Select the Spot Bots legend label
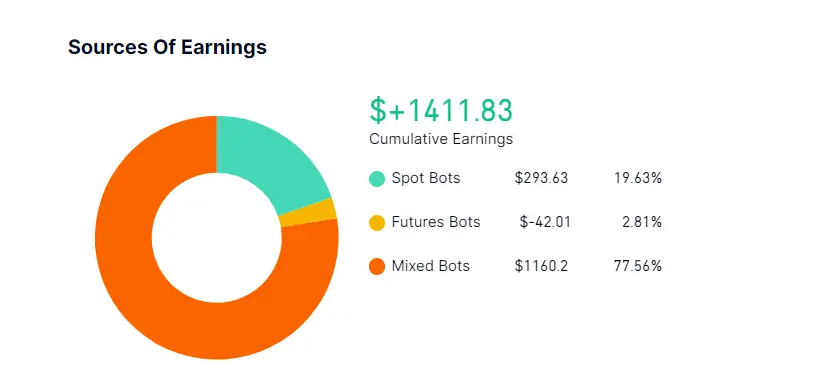 click(426, 178)
